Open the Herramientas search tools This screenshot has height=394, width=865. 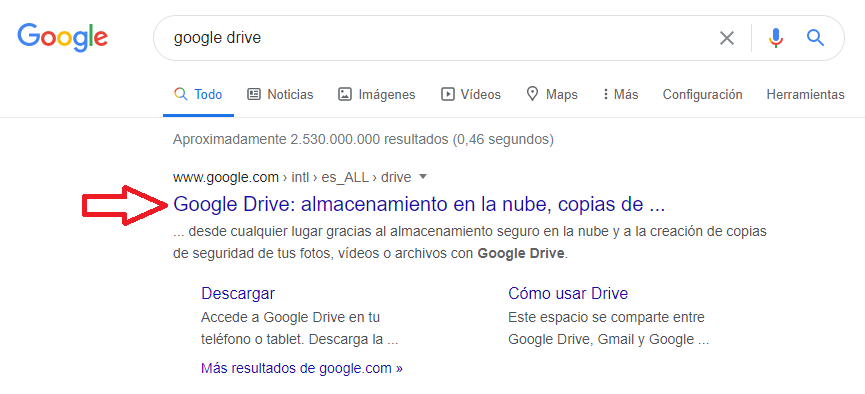point(805,94)
